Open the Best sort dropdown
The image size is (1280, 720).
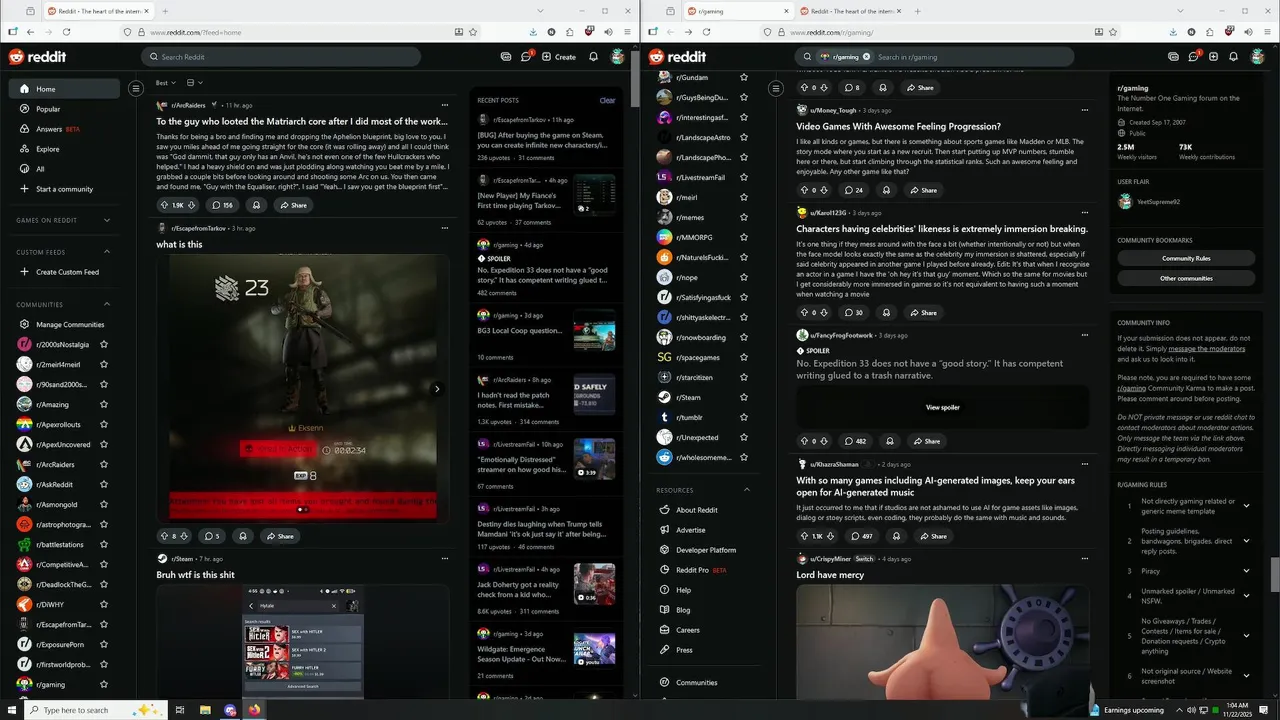166,83
